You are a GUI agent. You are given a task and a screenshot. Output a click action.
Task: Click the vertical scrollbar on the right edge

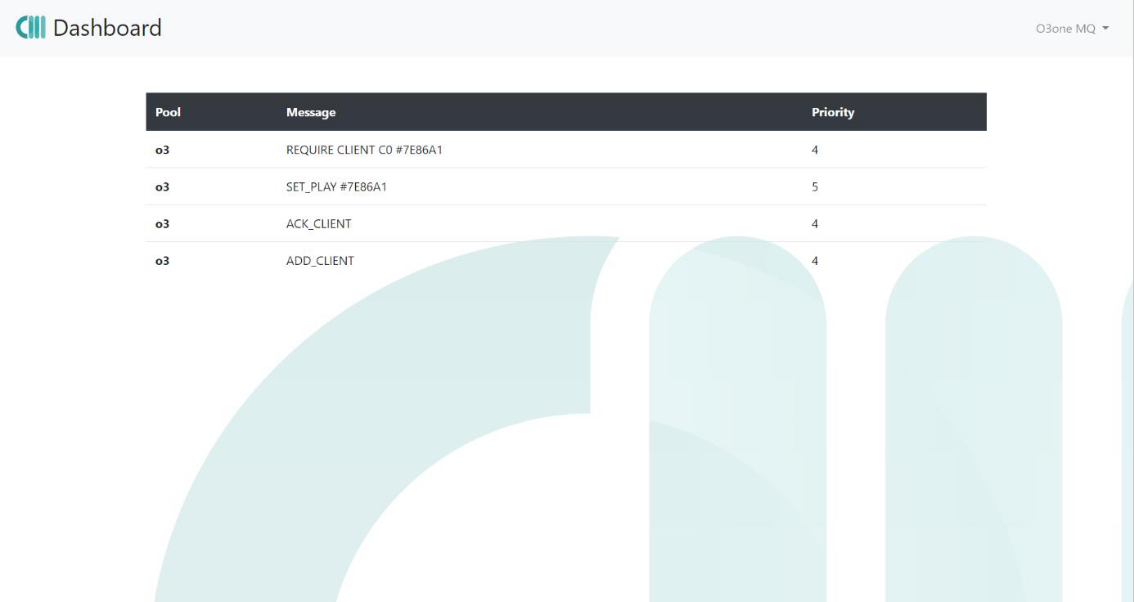click(1127, 300)
